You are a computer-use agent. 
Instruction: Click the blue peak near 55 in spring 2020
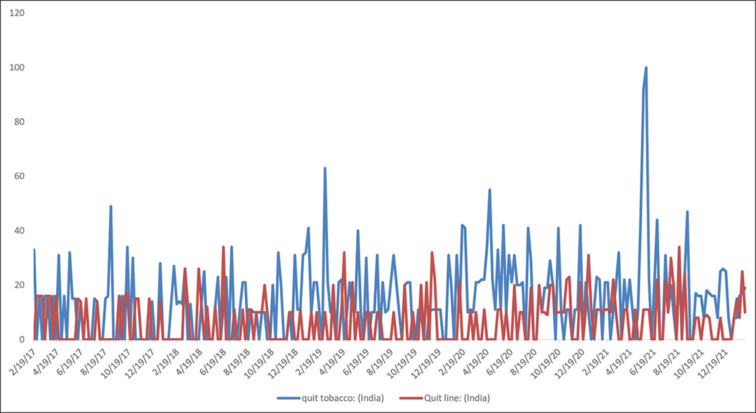click(490, 190)
